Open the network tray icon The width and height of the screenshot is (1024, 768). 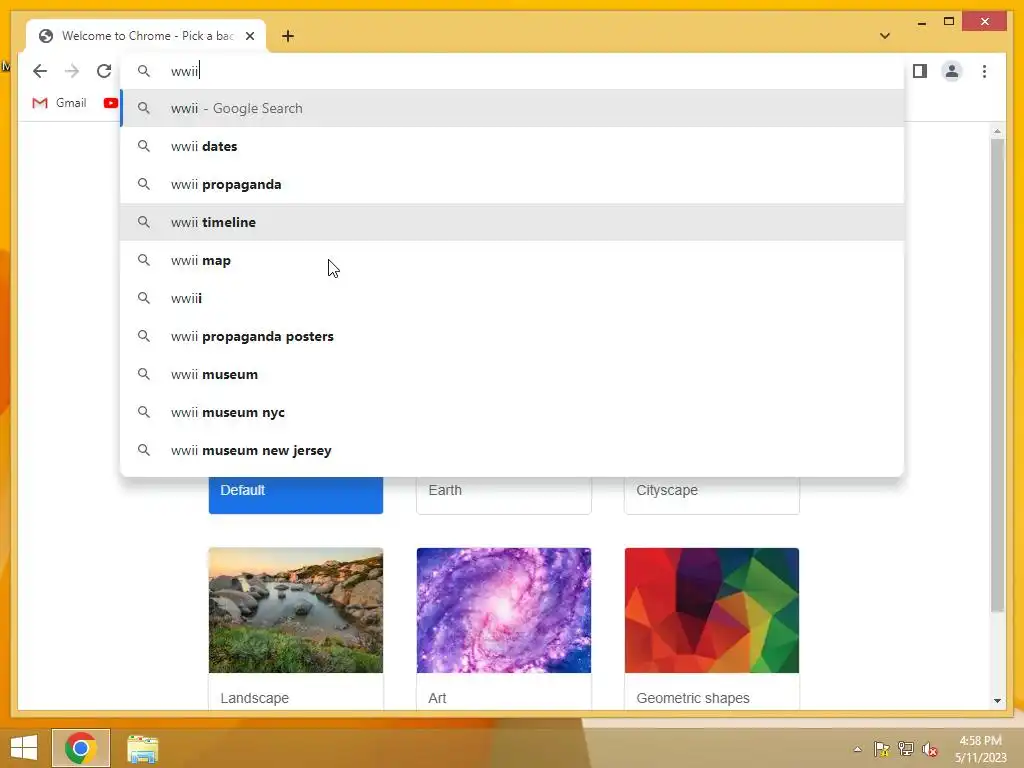tap(906, 749)
